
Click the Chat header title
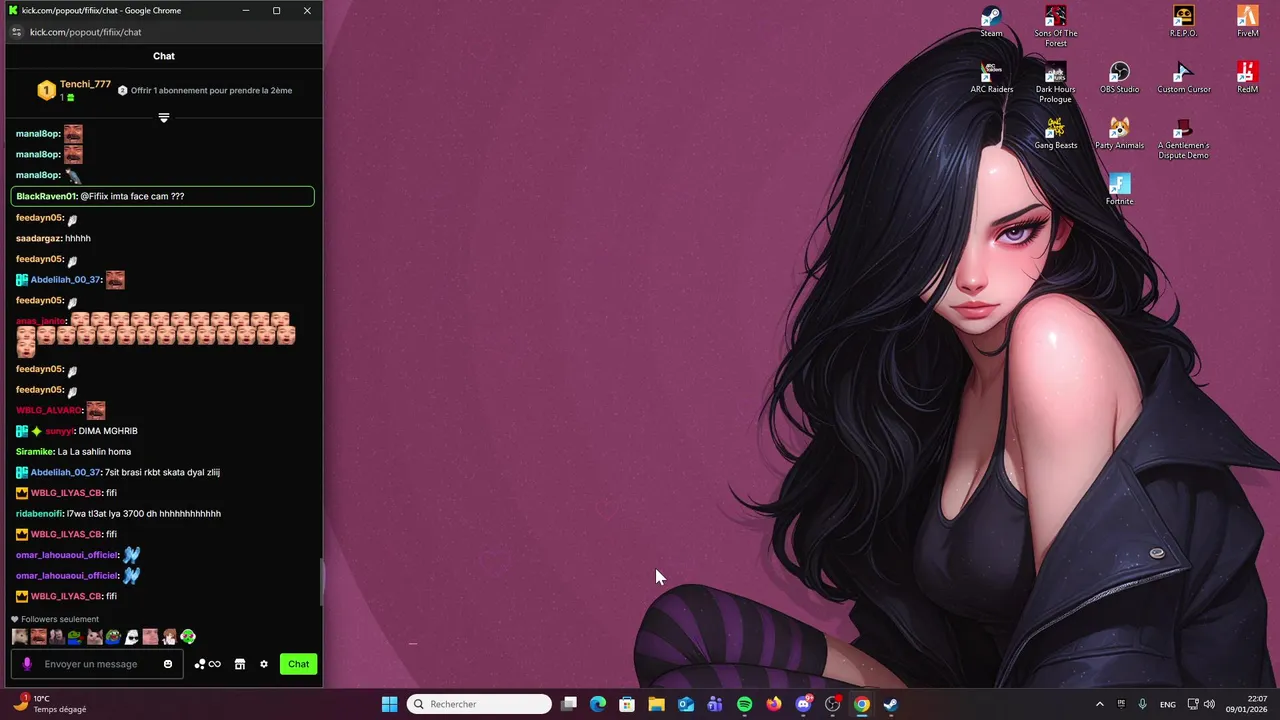pyautogui.click(x=164, y=56)
